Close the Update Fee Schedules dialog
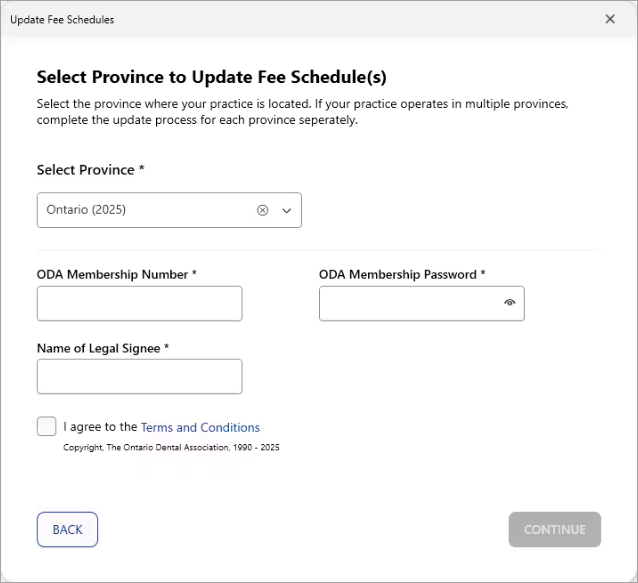This screenshot has width=638, height=583. click(610, 19)
